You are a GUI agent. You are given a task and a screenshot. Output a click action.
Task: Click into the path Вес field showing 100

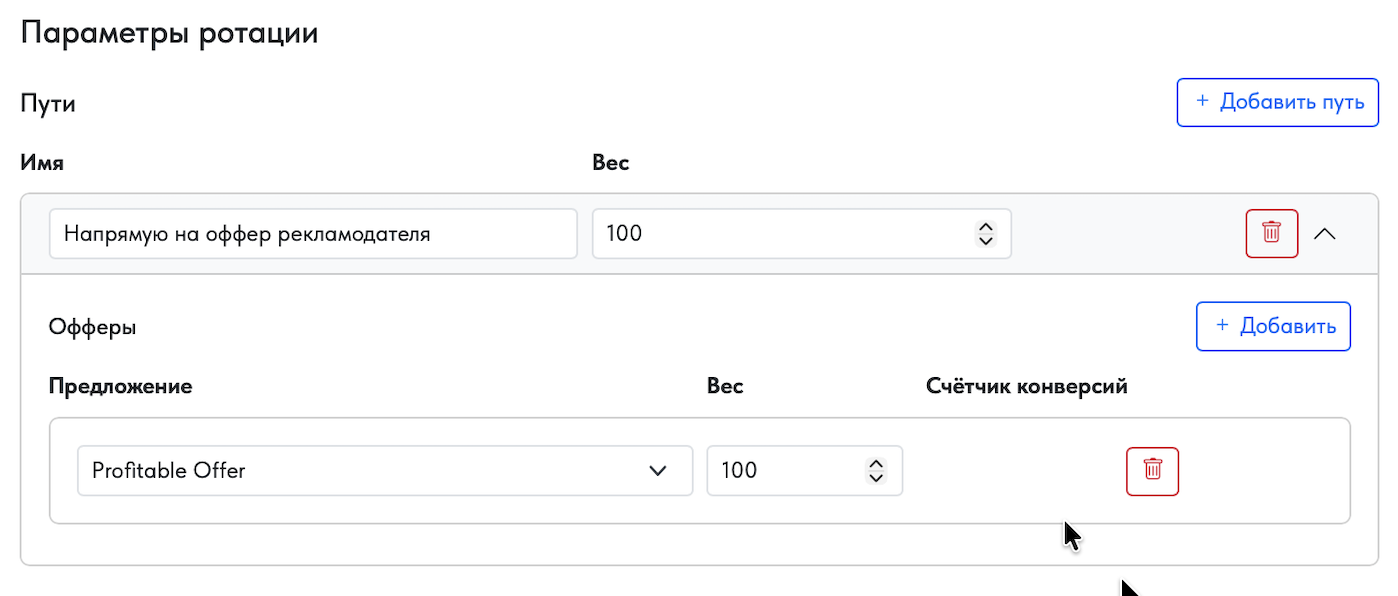click(780, 234)
